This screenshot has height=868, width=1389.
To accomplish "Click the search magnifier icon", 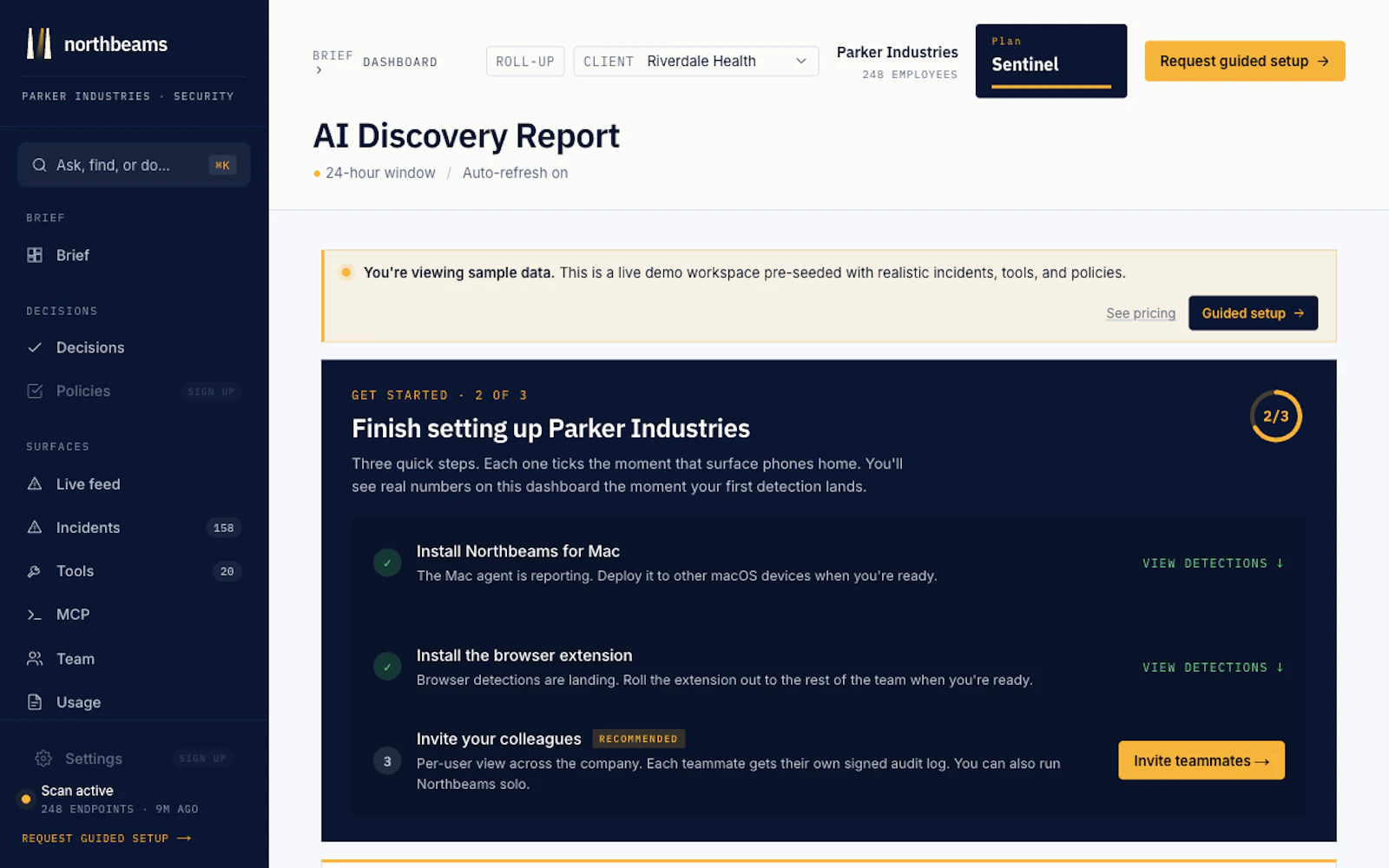I will [x=39, y=165].
